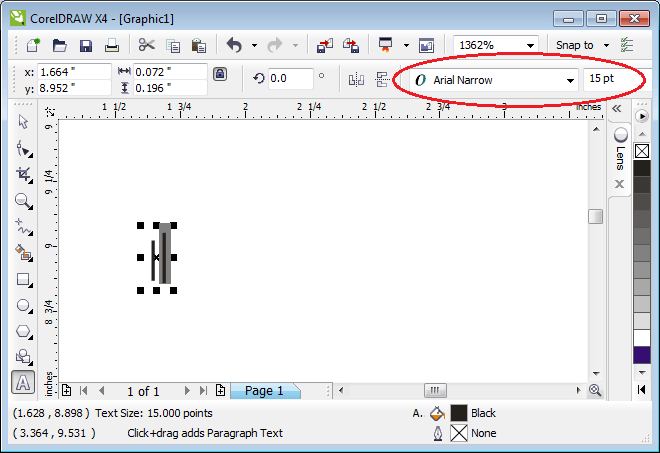Choose the Rectangle tool

[x=22, y=280]
